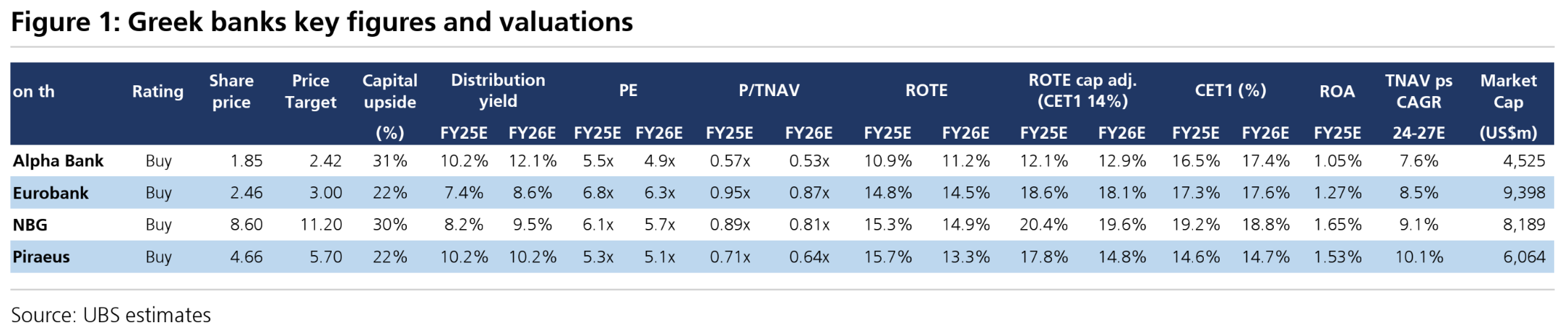Click the Source: UBS estimates footnote
1568x328 pixels.
(111, 315)
